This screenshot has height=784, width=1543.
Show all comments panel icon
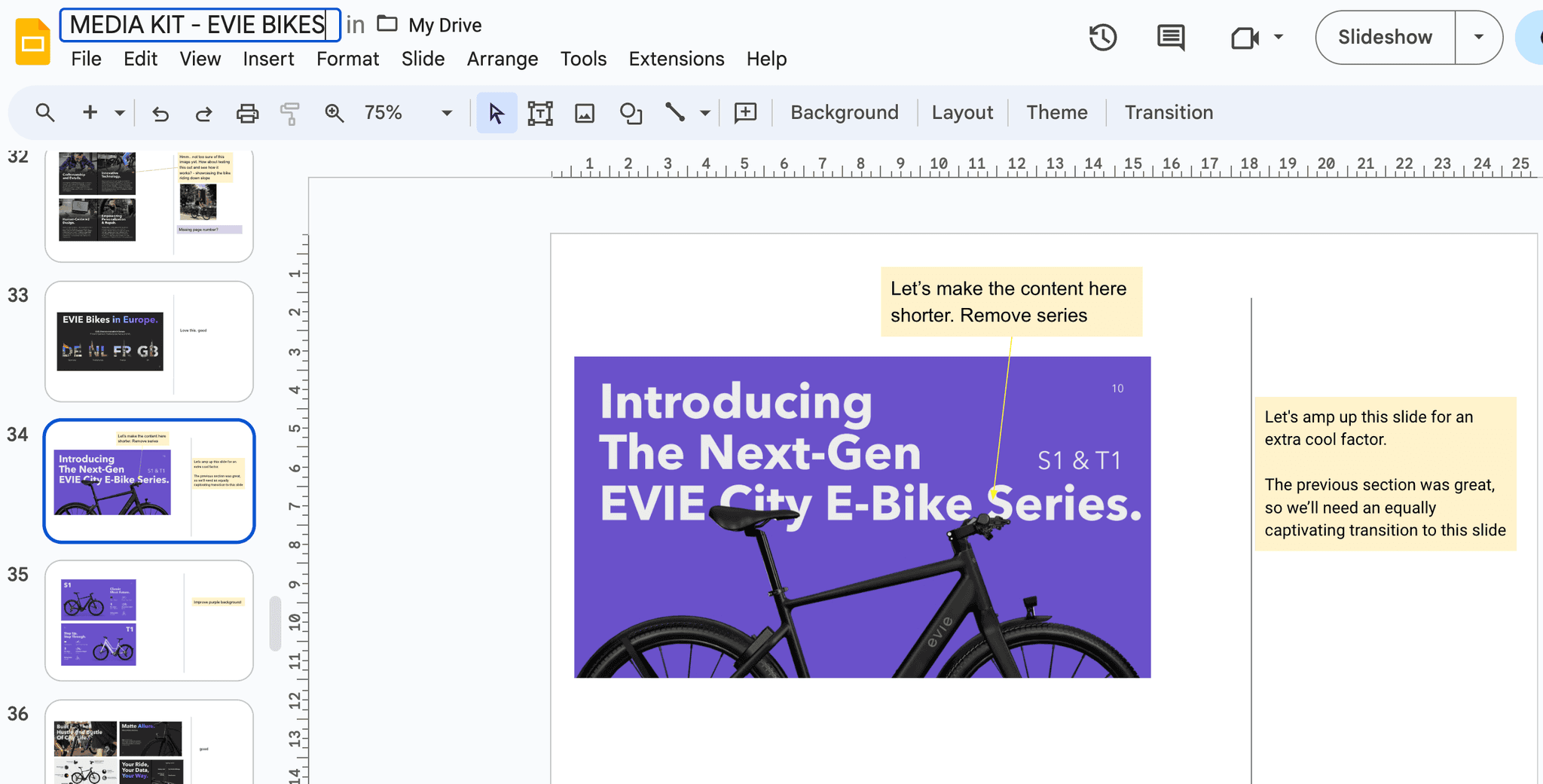[1170, 37]
